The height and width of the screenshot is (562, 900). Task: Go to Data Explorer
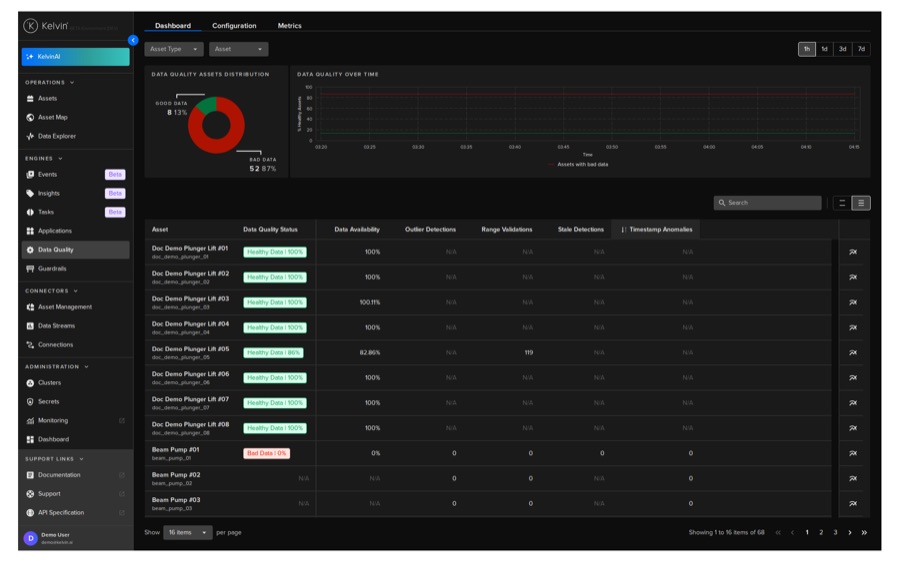tap(56, 137)
